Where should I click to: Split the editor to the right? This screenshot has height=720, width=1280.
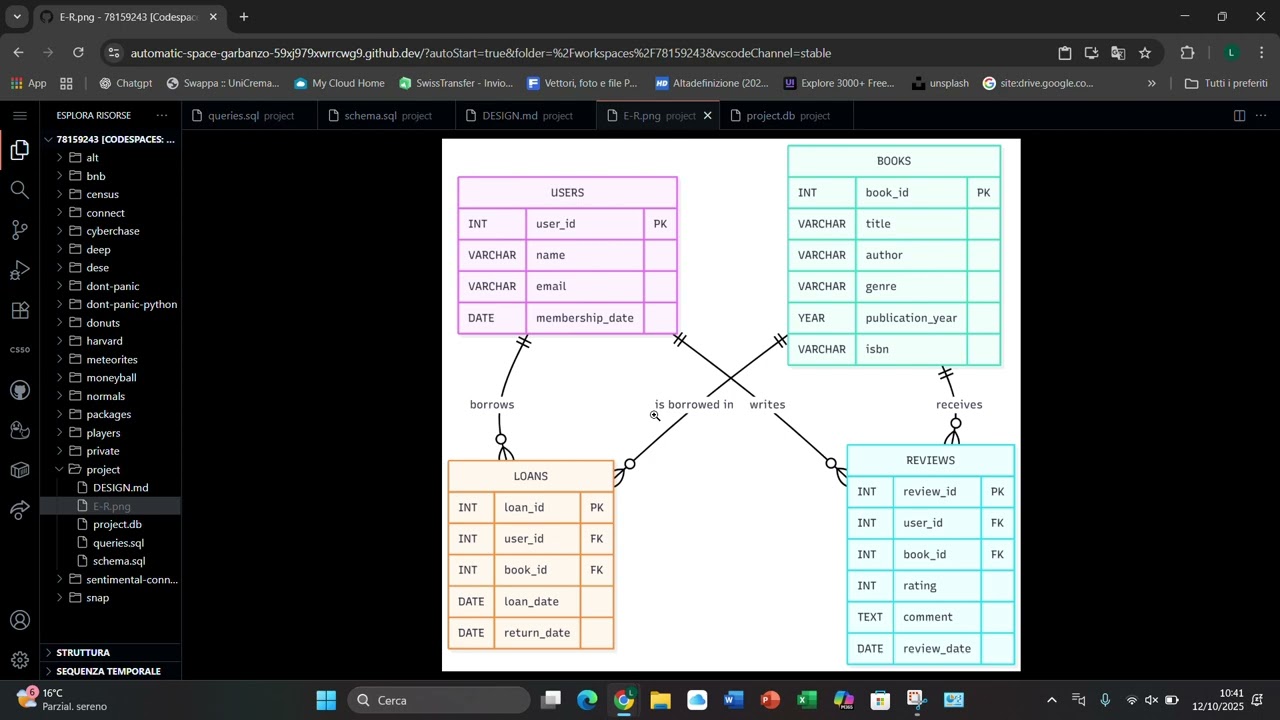click(x=1239, y=116)
